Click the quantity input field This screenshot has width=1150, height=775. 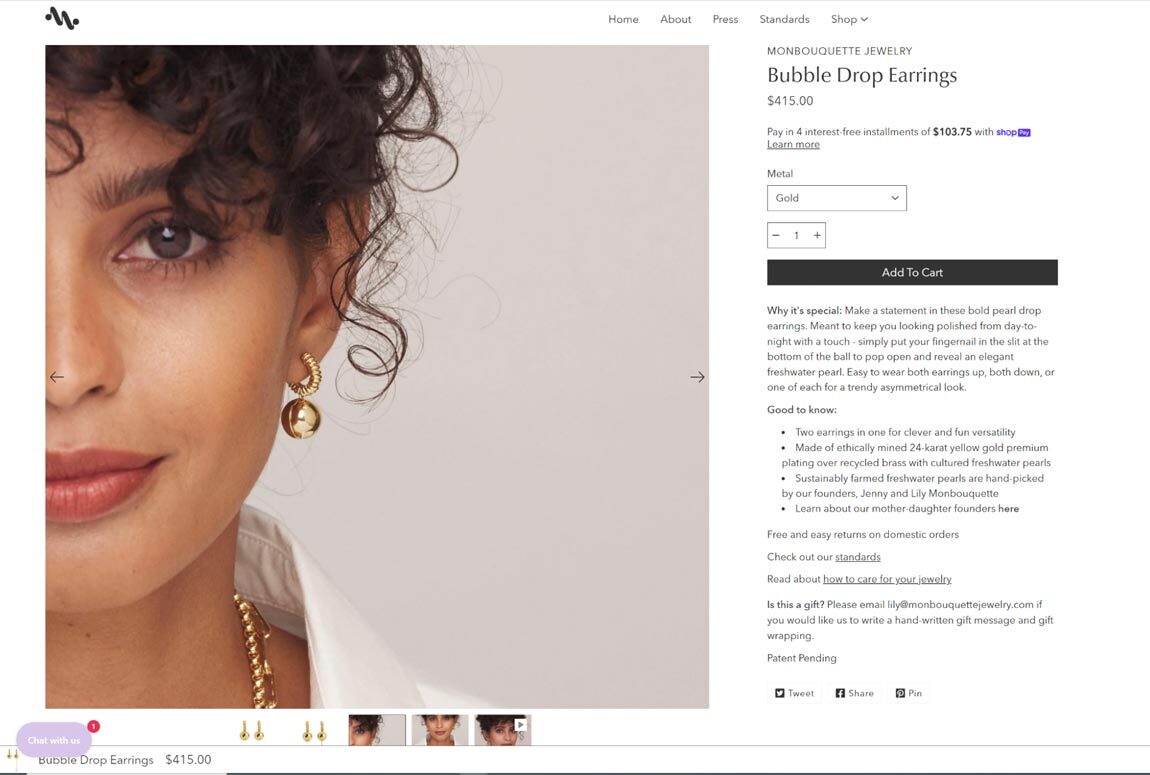point(796,235)
